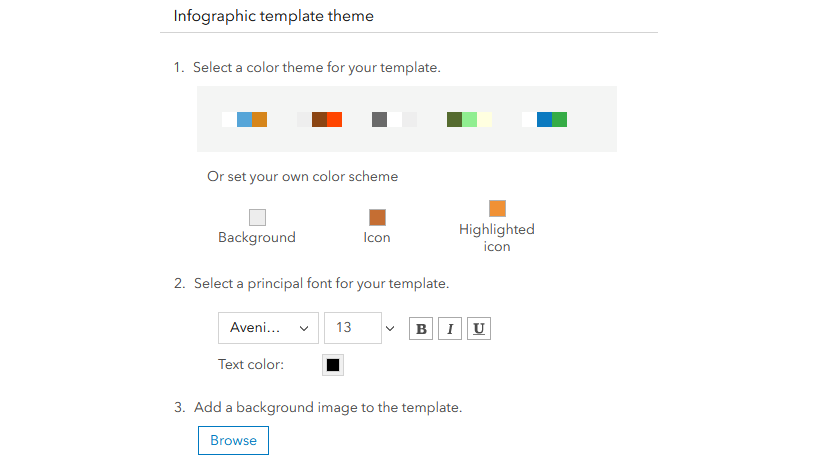Open the Avenir font family dropdown
Viewport: 826px width, 465px height.
[268, 328]
